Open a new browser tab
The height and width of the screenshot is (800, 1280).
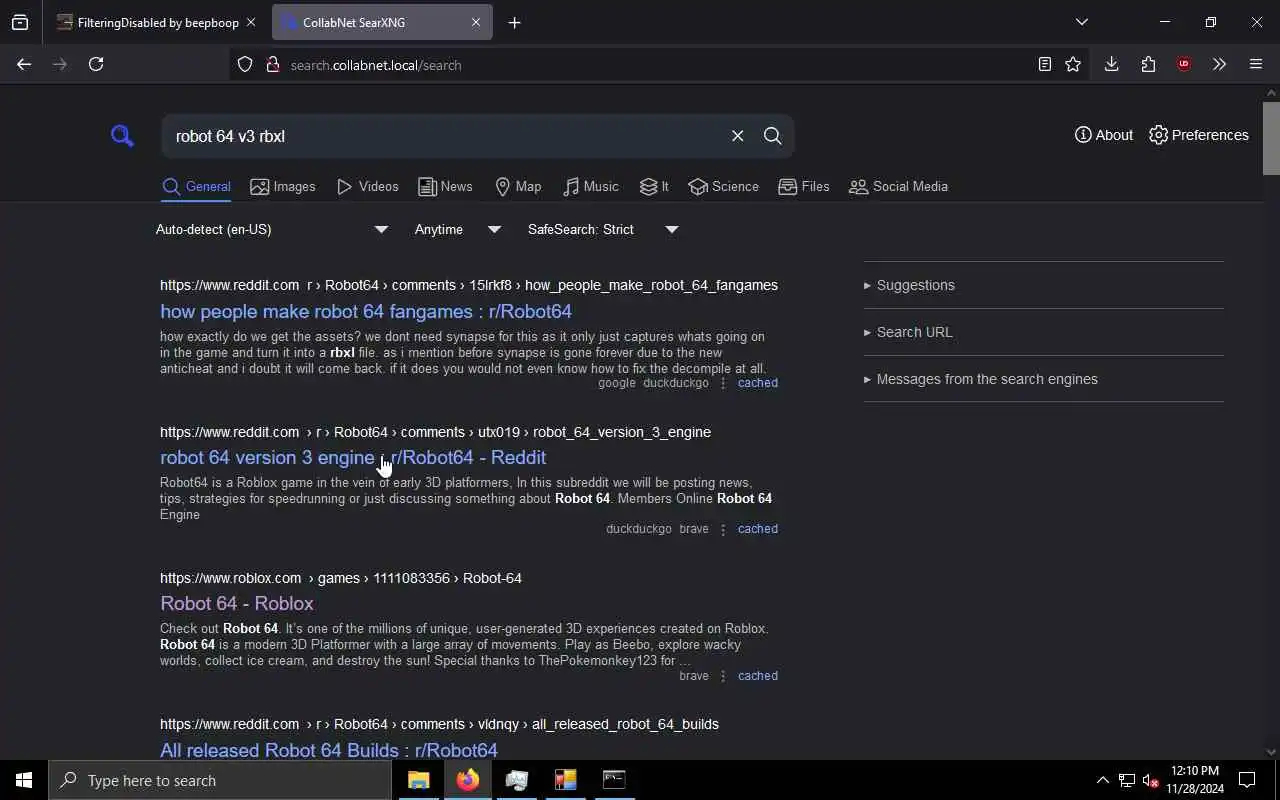(x=514, y=22)
